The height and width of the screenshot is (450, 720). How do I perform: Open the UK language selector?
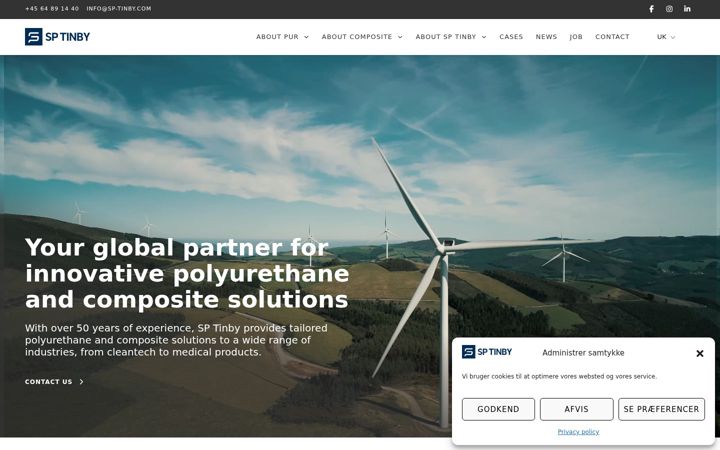tap(666, 37)
